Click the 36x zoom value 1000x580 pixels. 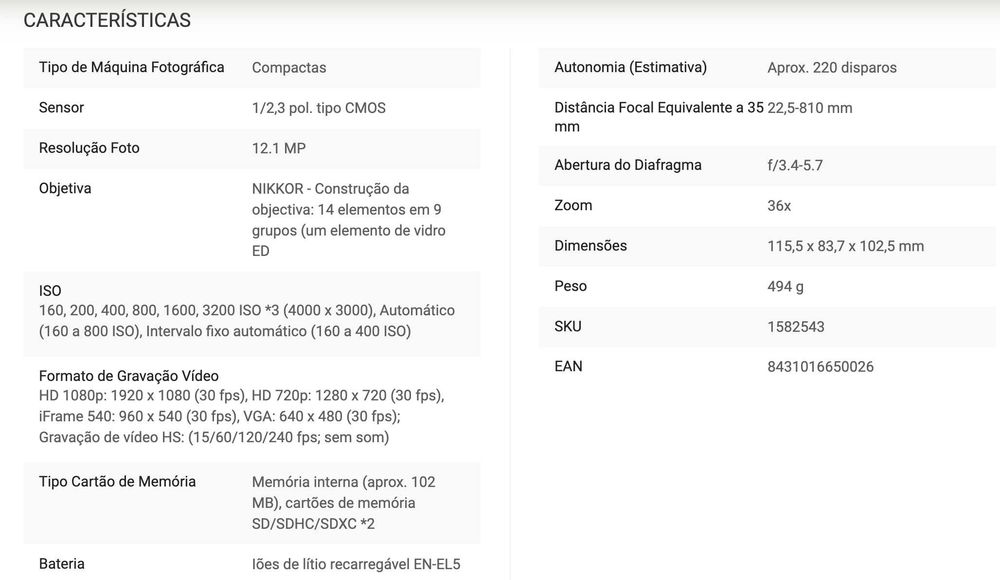pyautogui.click(x=779, y=205)
